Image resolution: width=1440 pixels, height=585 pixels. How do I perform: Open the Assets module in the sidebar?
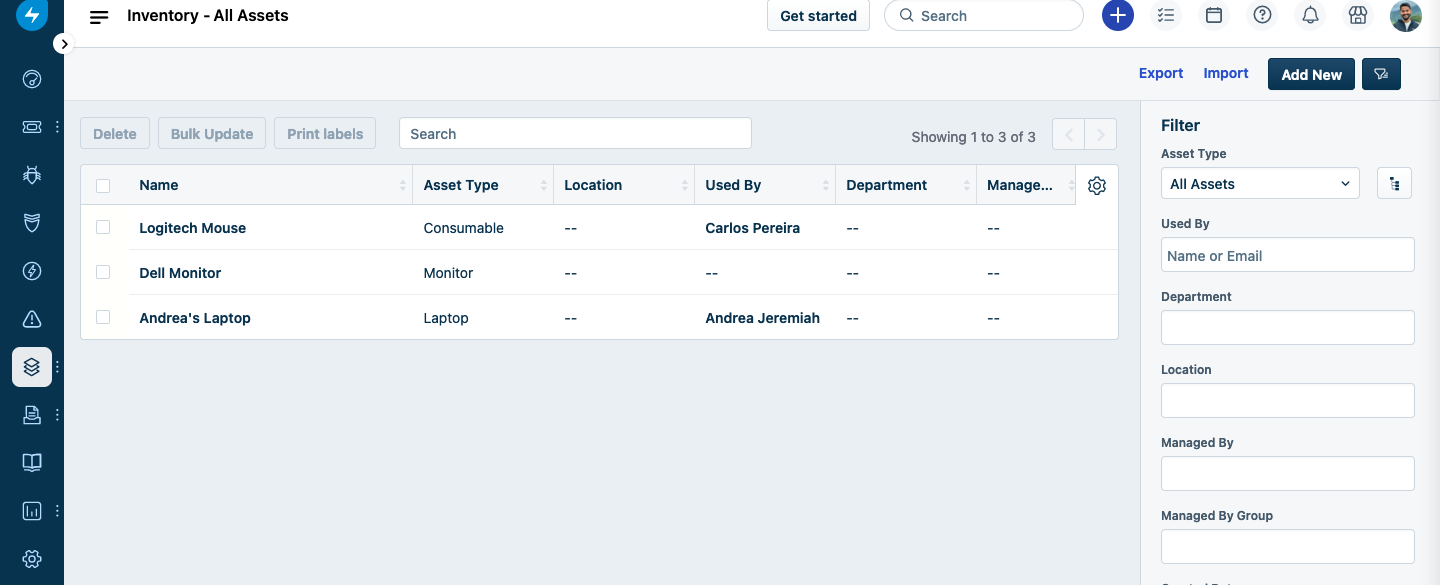point(31,367)
